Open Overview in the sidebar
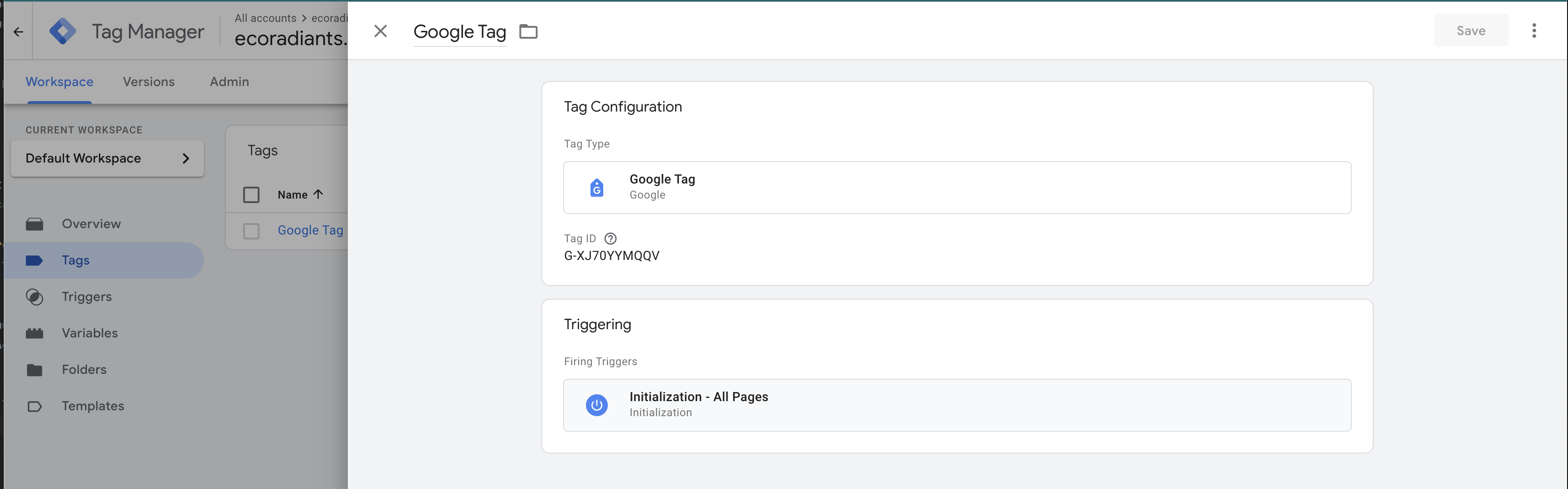This screenshot has height=489, width=1568. 92,224
